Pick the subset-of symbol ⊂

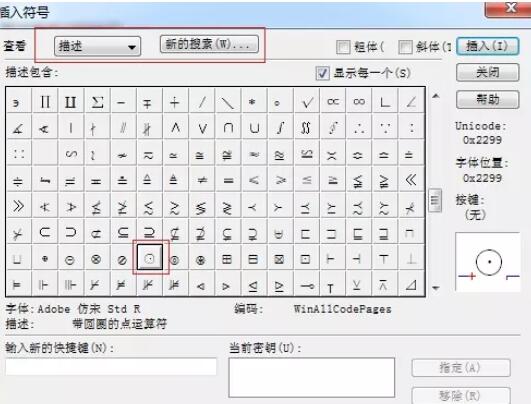click(45, 232)
